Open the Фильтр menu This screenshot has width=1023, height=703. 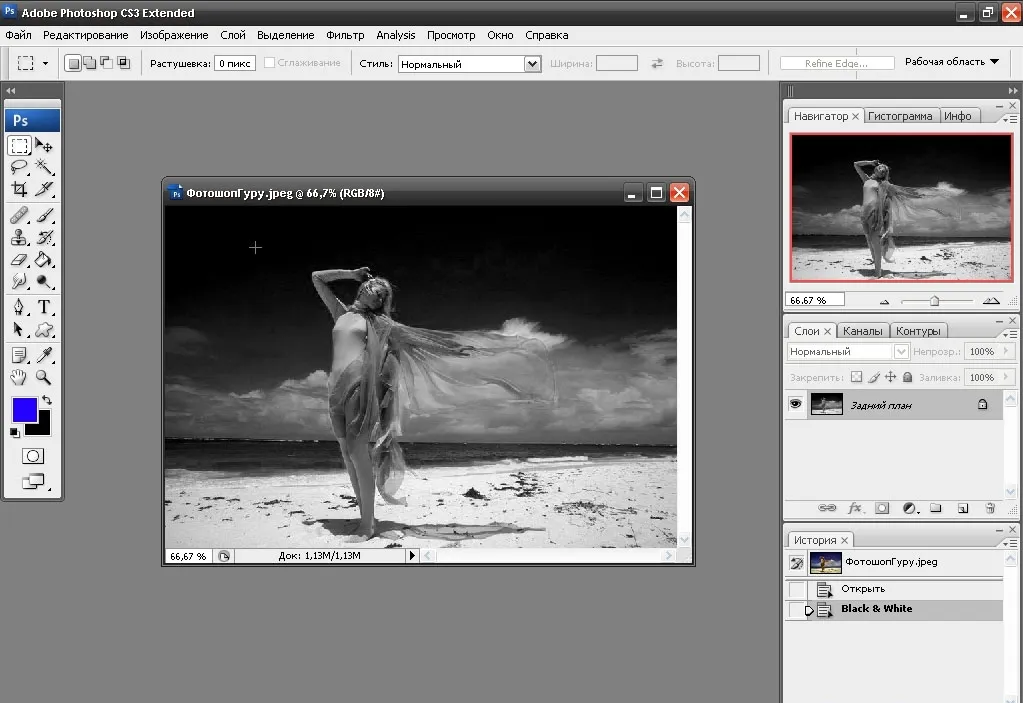pyautogui.click(x=345, y=35)
